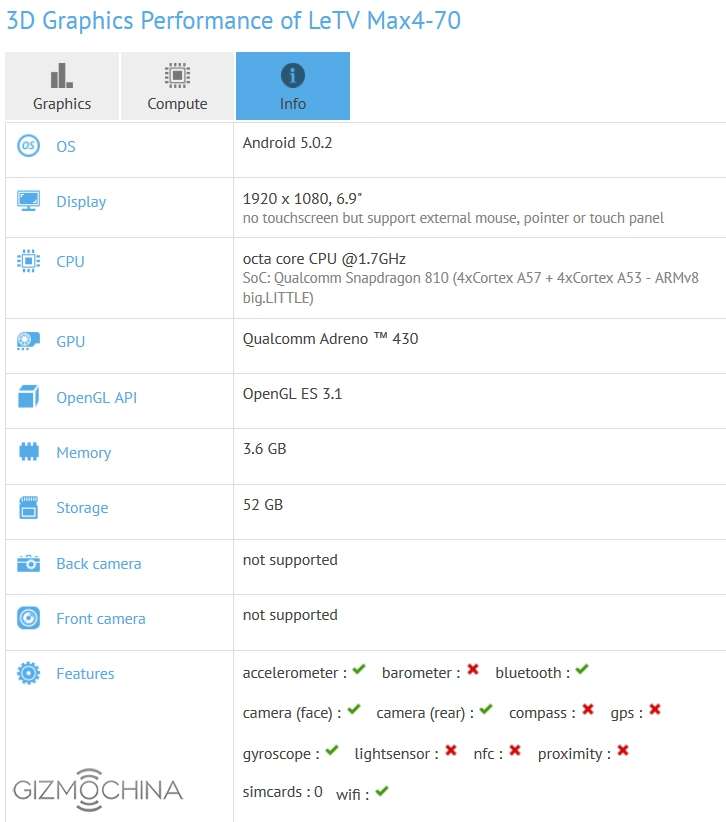Screen dimensions: 726x822
Task: Click the camera (face) green checkmark
Action: coord(354,709)
